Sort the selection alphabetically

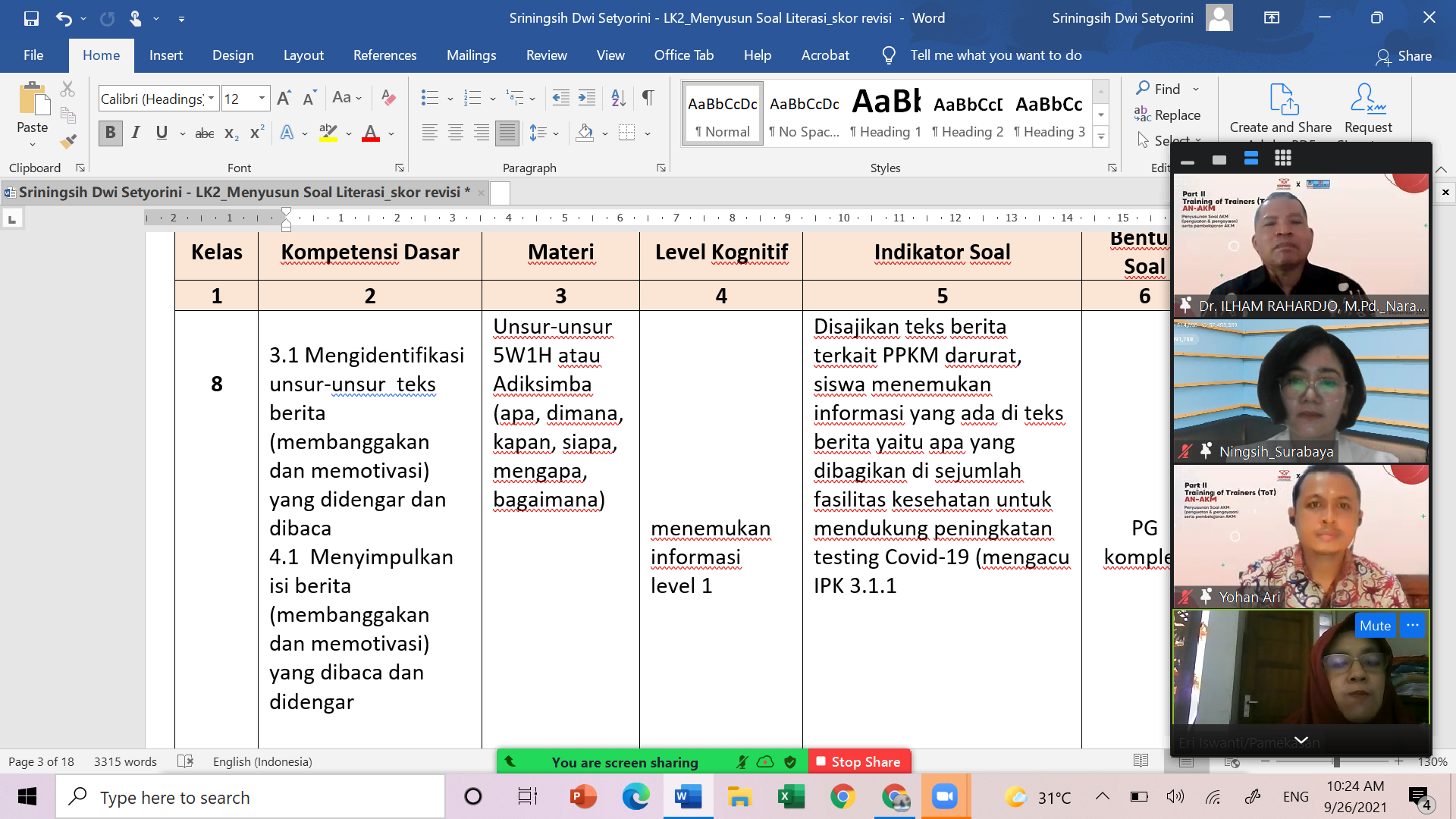pos(619,98)
